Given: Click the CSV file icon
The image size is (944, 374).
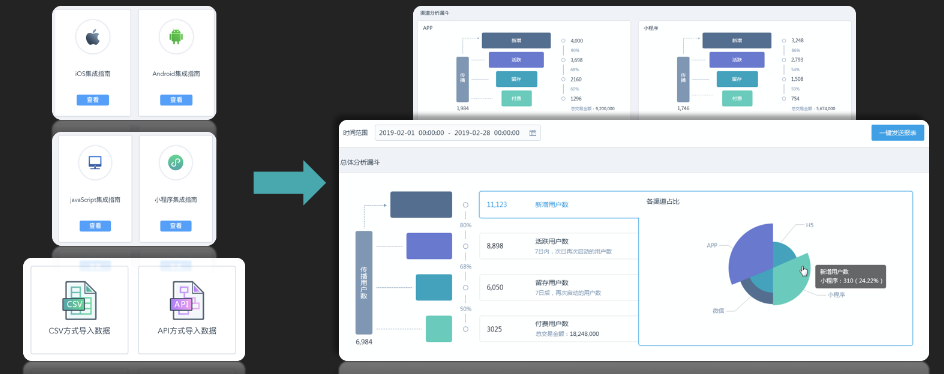Looking at the screenshot, I should coord(80,300).
